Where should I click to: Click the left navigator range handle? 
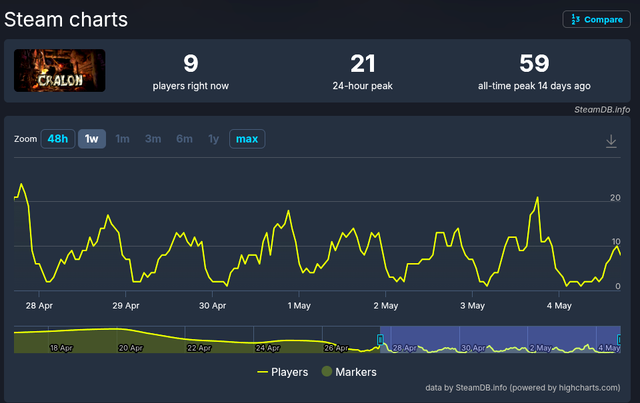coord(380,339)
